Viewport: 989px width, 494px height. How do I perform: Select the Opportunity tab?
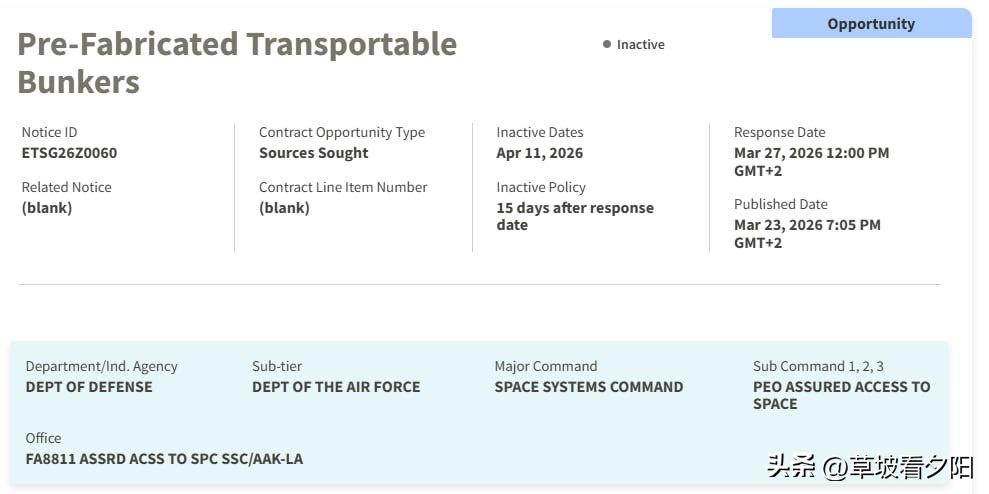pyautogui.click(x=870, y=24)
